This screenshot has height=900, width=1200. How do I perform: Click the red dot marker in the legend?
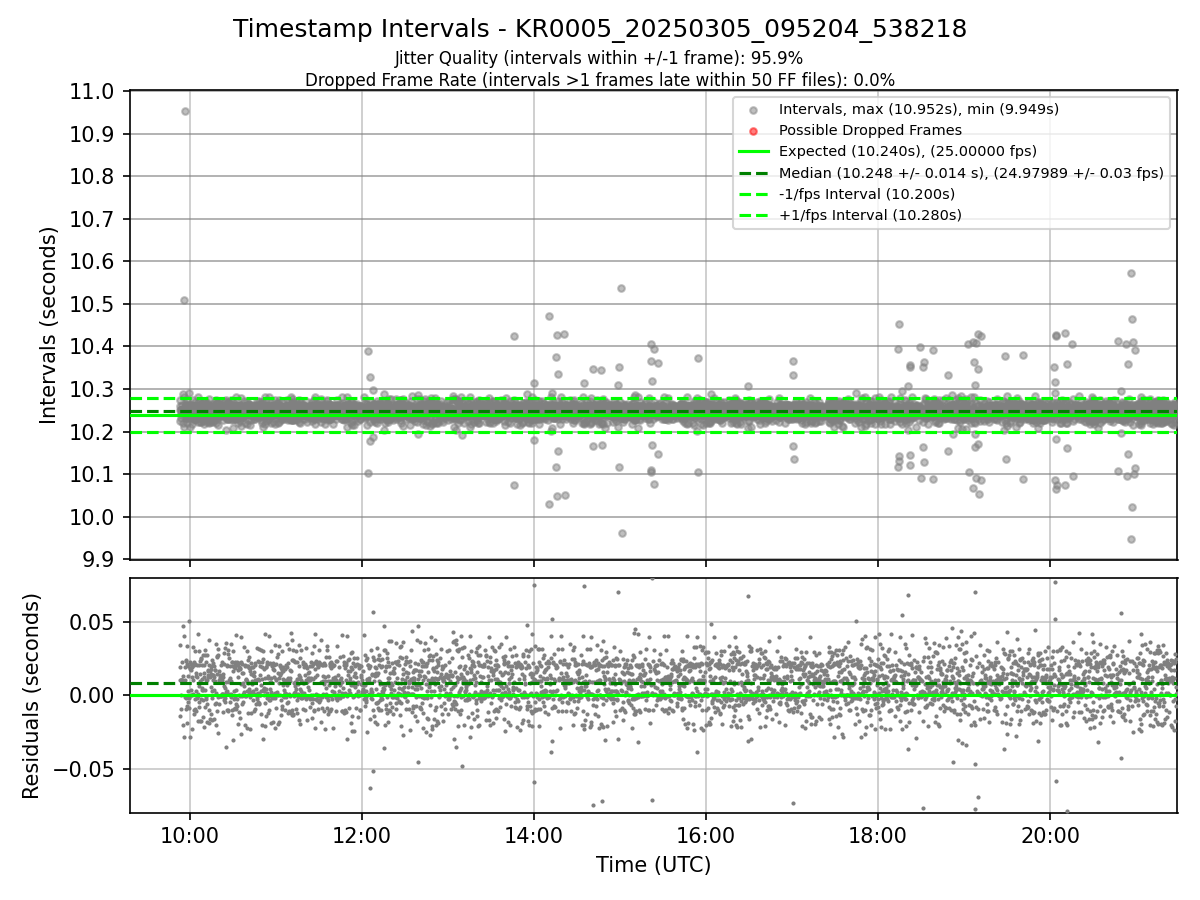pos(753,131)
